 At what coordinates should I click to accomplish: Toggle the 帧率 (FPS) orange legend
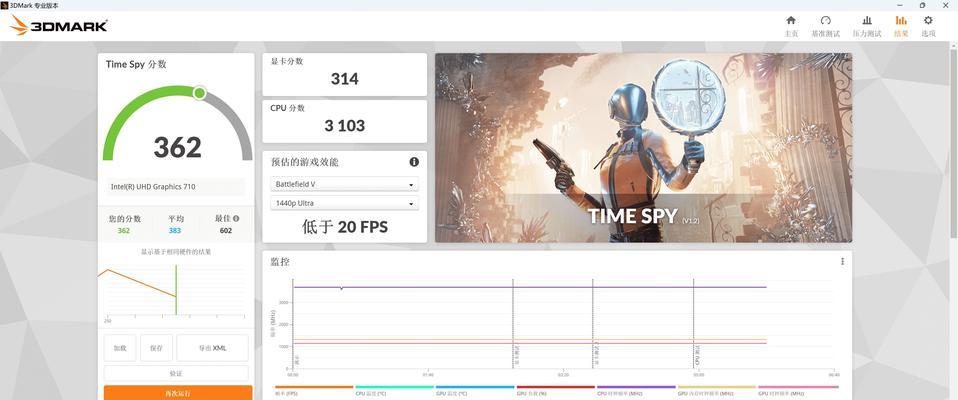point(314,391)
